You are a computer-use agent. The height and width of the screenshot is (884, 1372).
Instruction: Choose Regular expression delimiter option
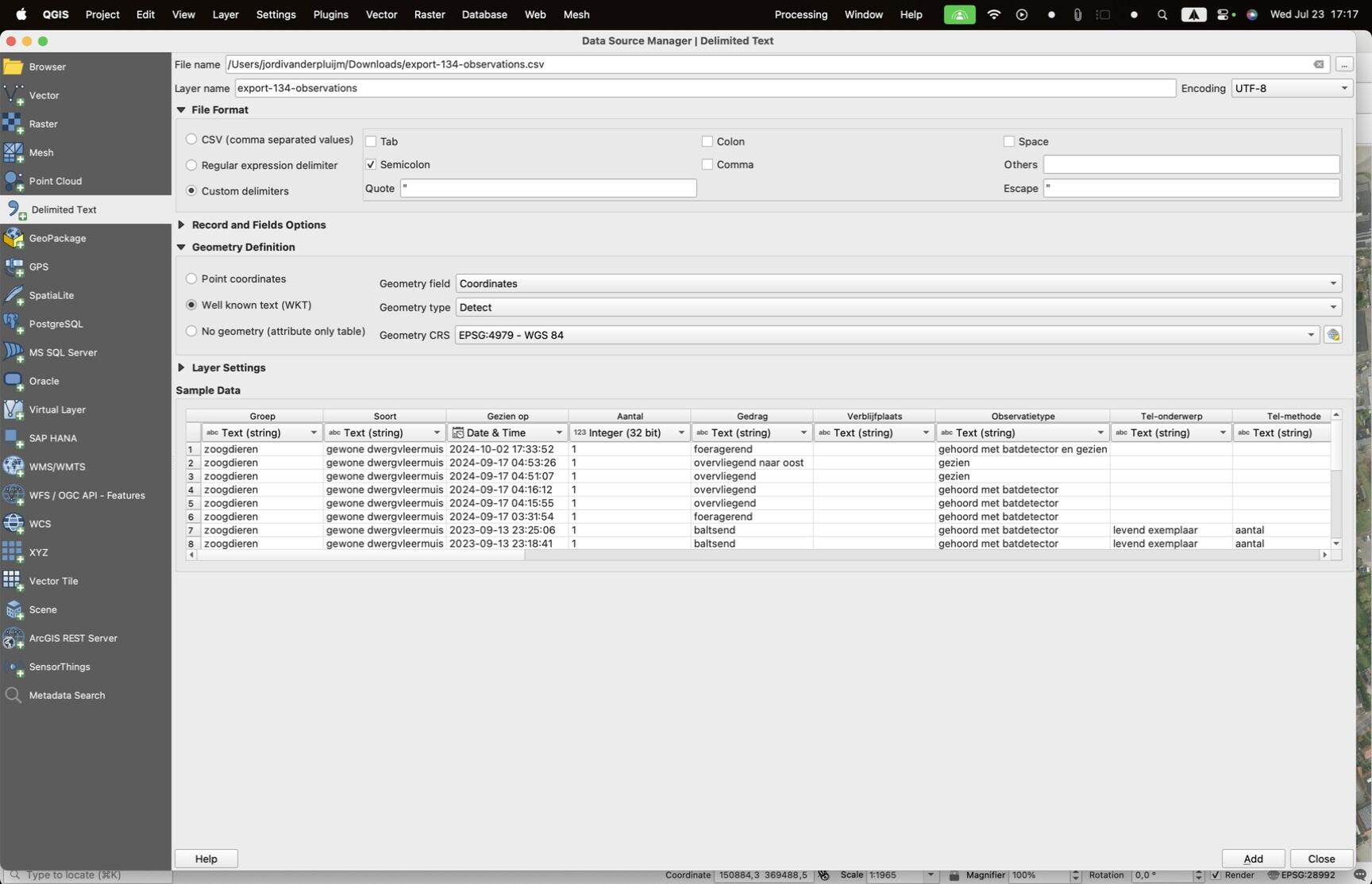(x=191, y=165)
